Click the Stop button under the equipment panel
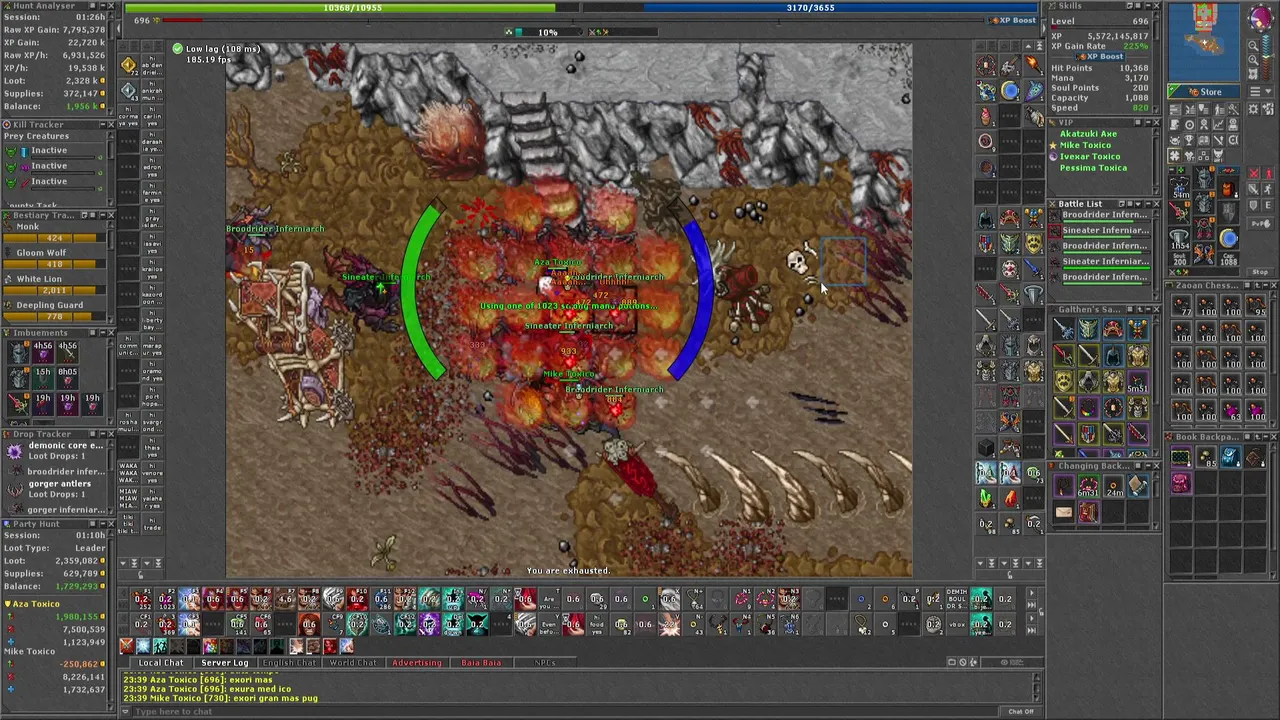This screenshot has height=720, width=1280. point(1260,271)
